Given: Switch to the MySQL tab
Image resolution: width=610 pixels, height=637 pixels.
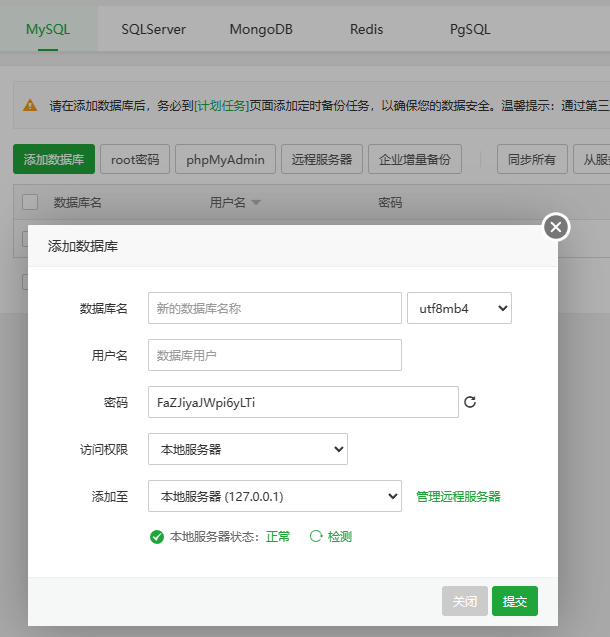Looking at the screenshot, I should point(48,29).
